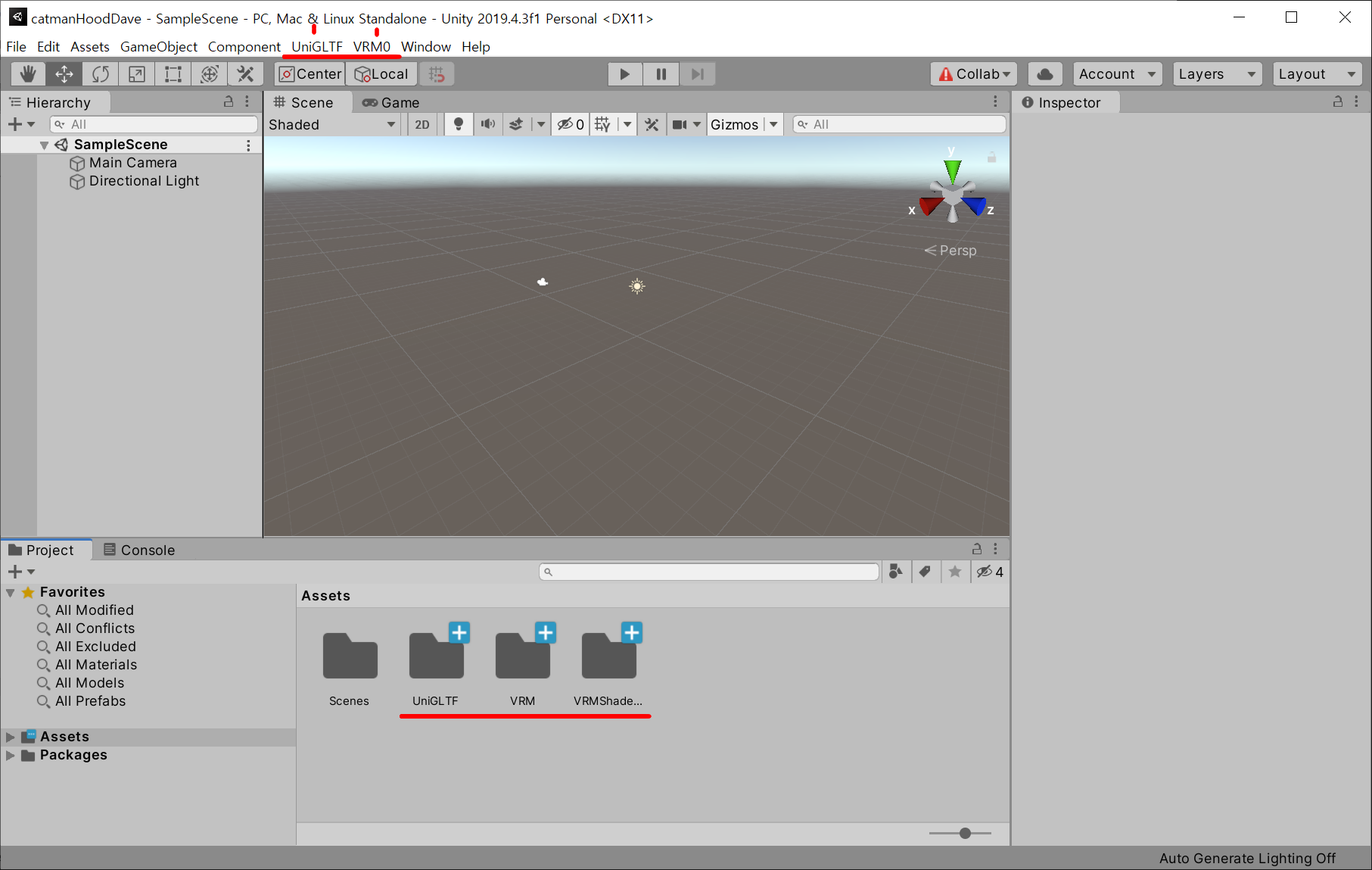1372x870 pixels.
Task: Search by label in Project
Action: (x=925, y=572)
